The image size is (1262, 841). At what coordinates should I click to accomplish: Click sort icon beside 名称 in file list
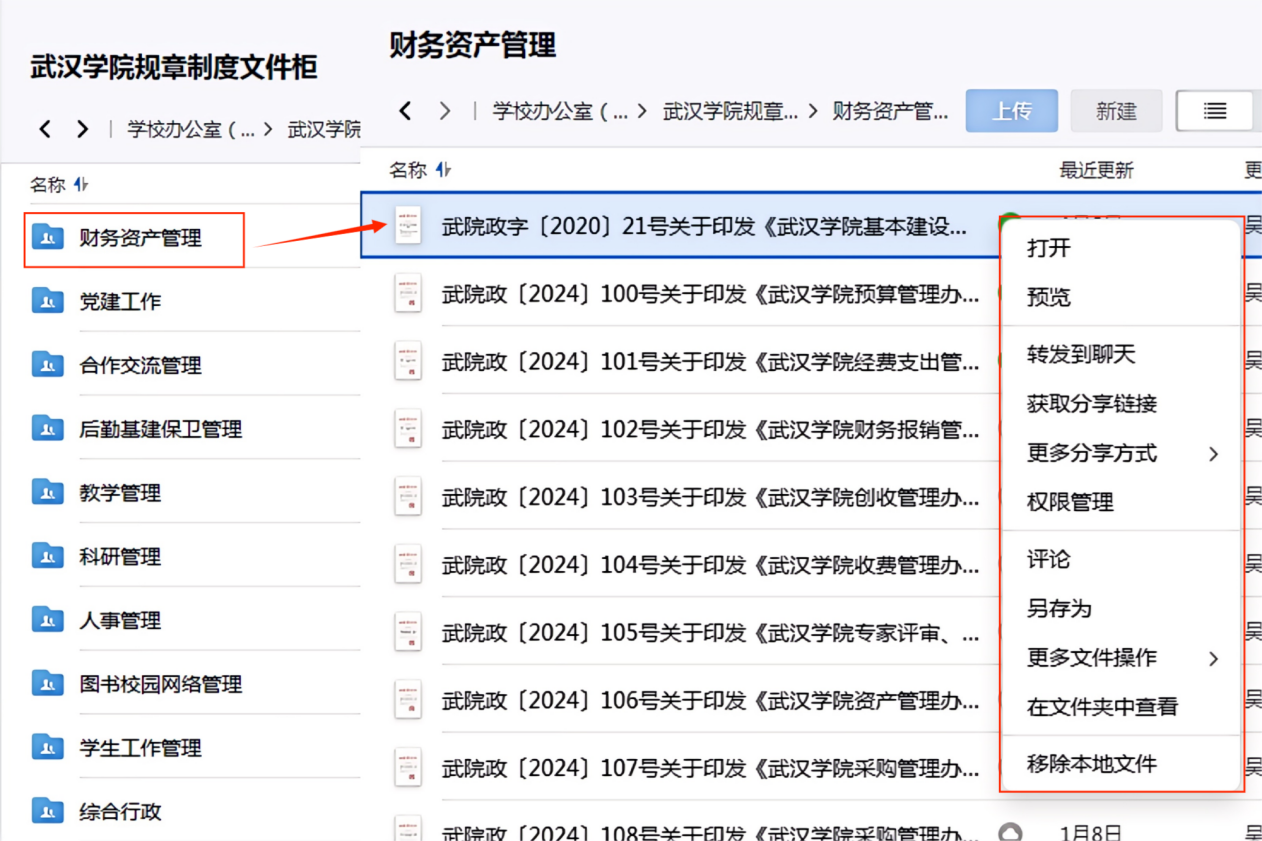click(x=443, y=170)
